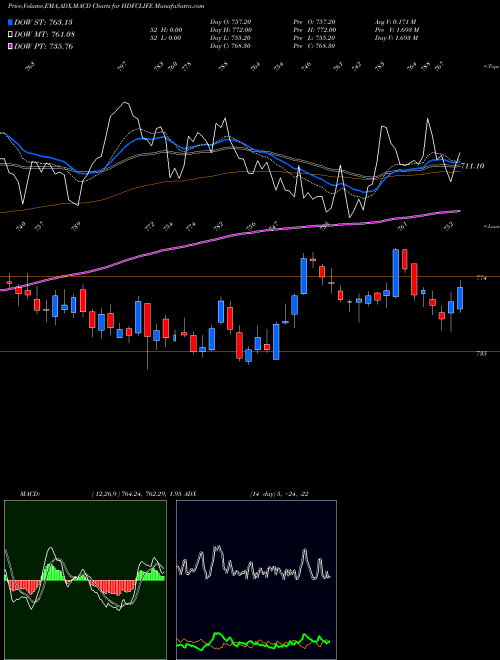Select the 'DOW ST: 763.13' label

[x=44, y=22]
